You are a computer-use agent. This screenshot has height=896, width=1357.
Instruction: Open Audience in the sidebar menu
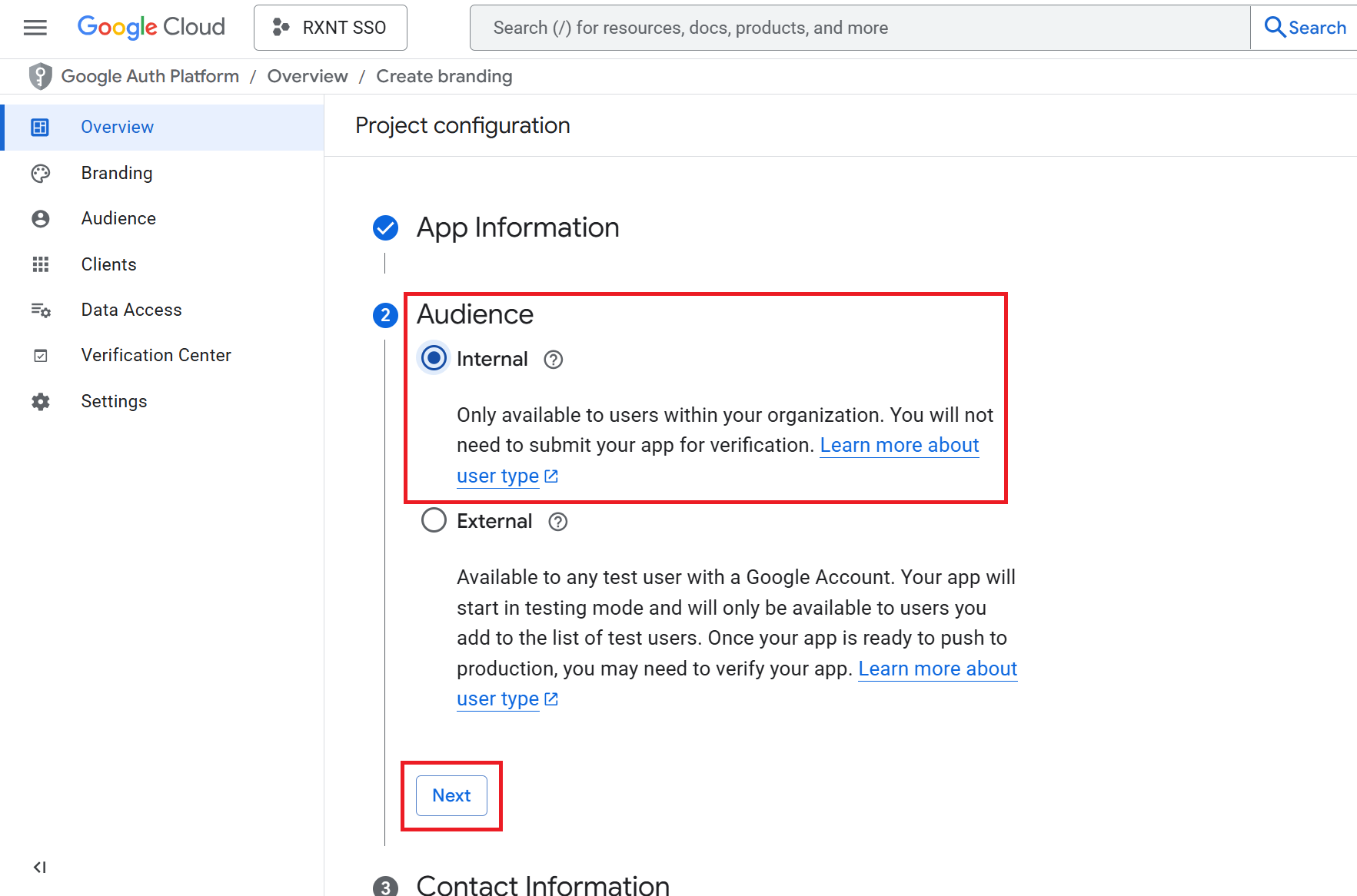118,219
